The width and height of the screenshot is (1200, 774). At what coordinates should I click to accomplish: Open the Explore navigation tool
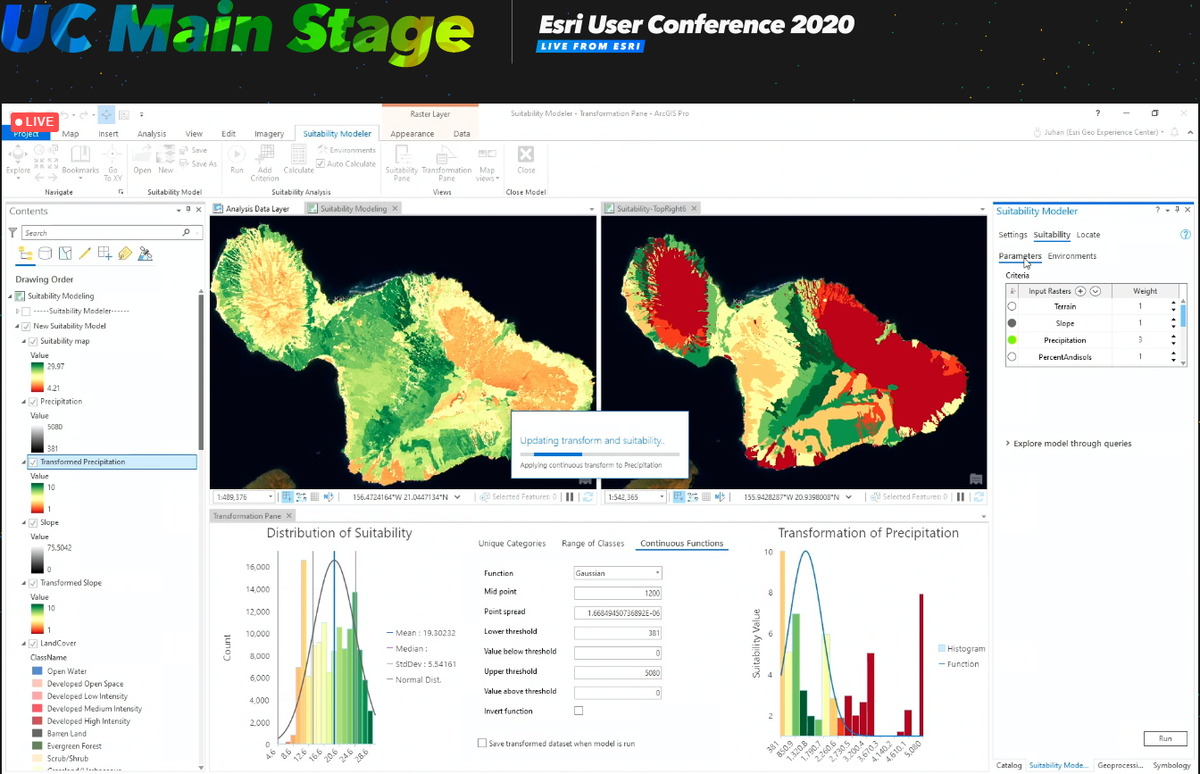[x=18, y=160]
